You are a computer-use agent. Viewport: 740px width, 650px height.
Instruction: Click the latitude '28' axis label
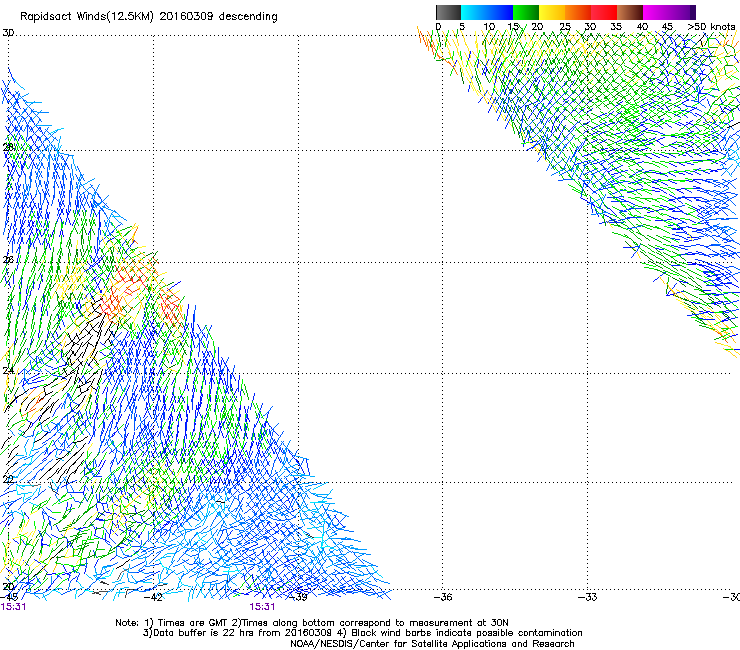[x=8, y=147]
